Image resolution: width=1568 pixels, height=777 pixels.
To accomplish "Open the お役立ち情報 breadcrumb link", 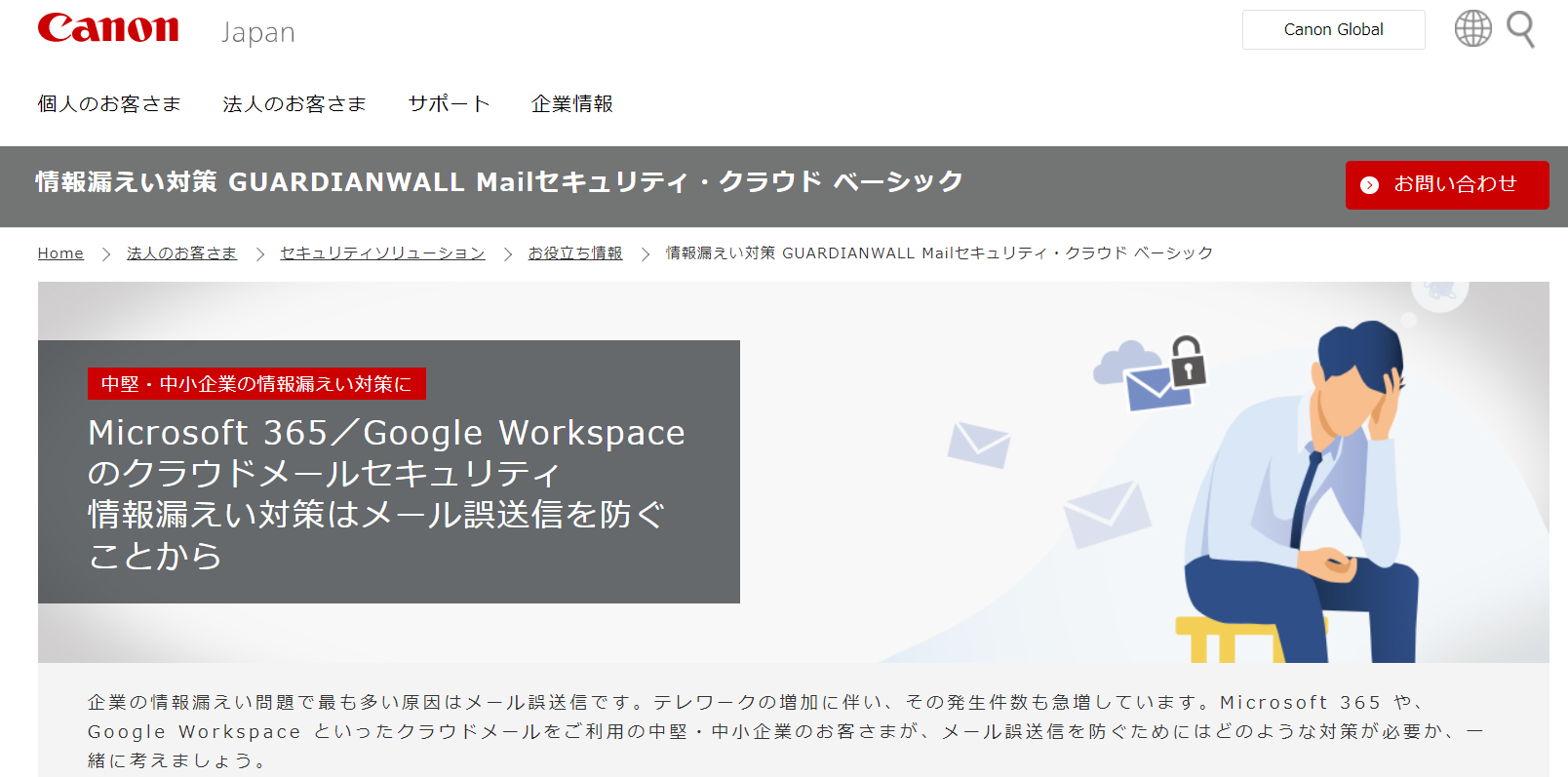I will pos(575,253).
